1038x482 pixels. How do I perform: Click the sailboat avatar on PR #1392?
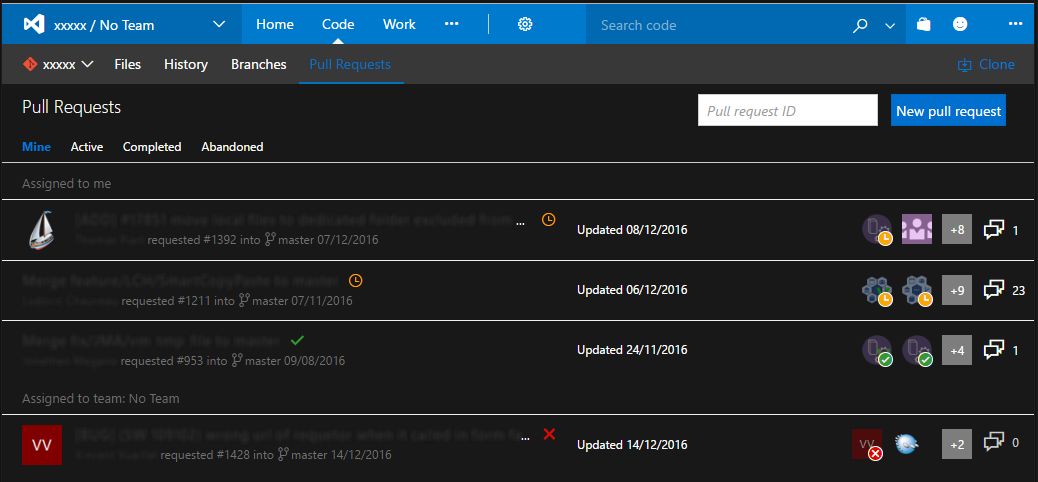42,230
